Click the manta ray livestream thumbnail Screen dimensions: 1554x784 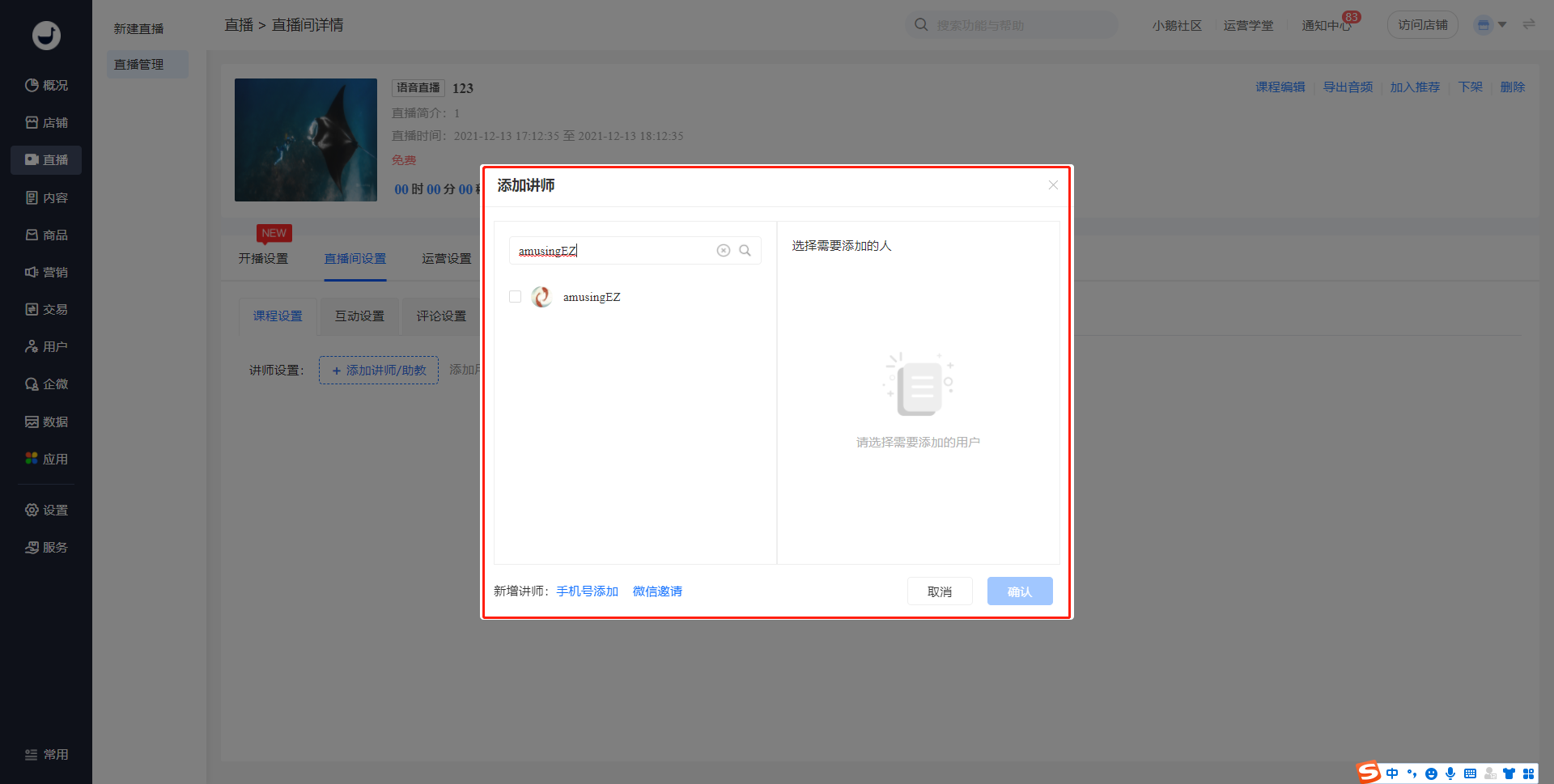pyautogui.click(x=306, y=140)
